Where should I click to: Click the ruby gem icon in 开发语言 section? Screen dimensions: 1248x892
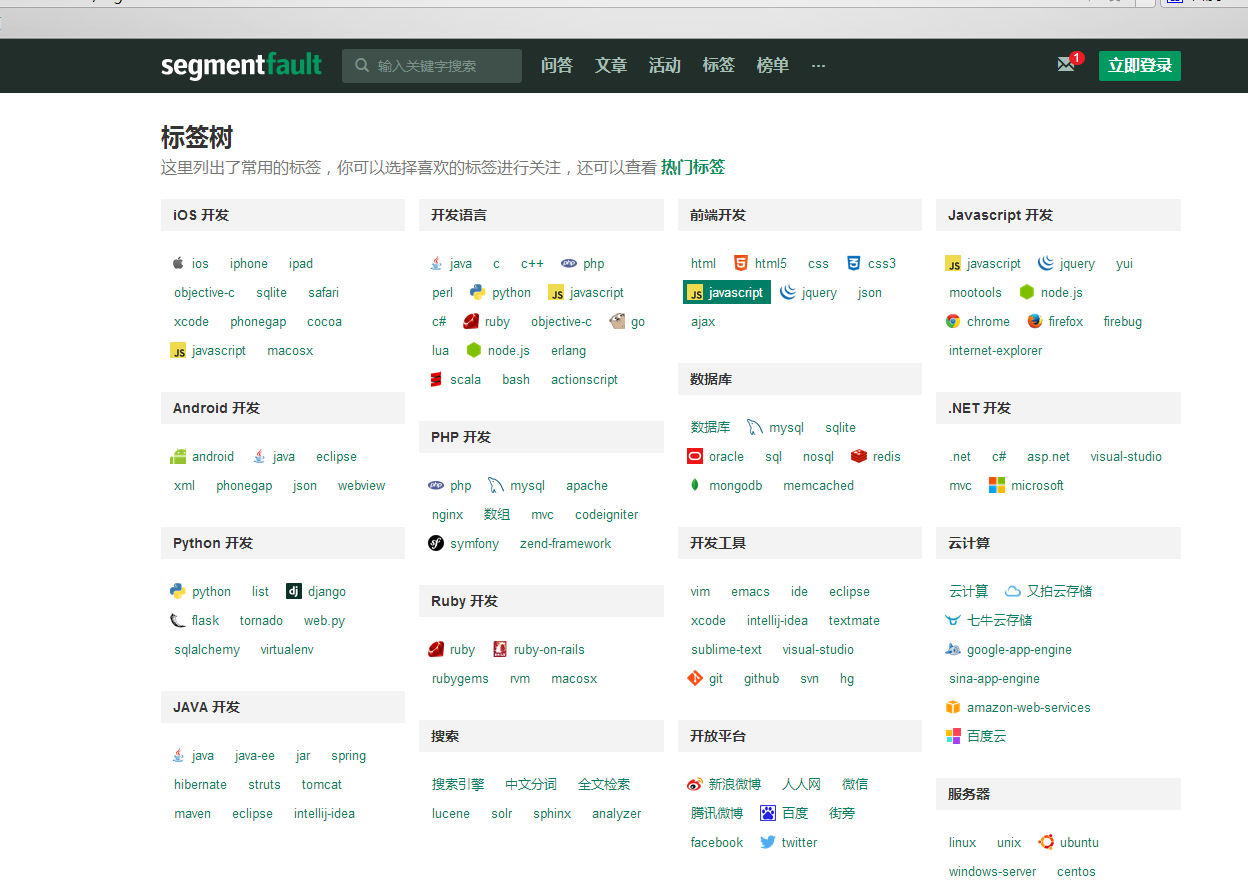471,321
